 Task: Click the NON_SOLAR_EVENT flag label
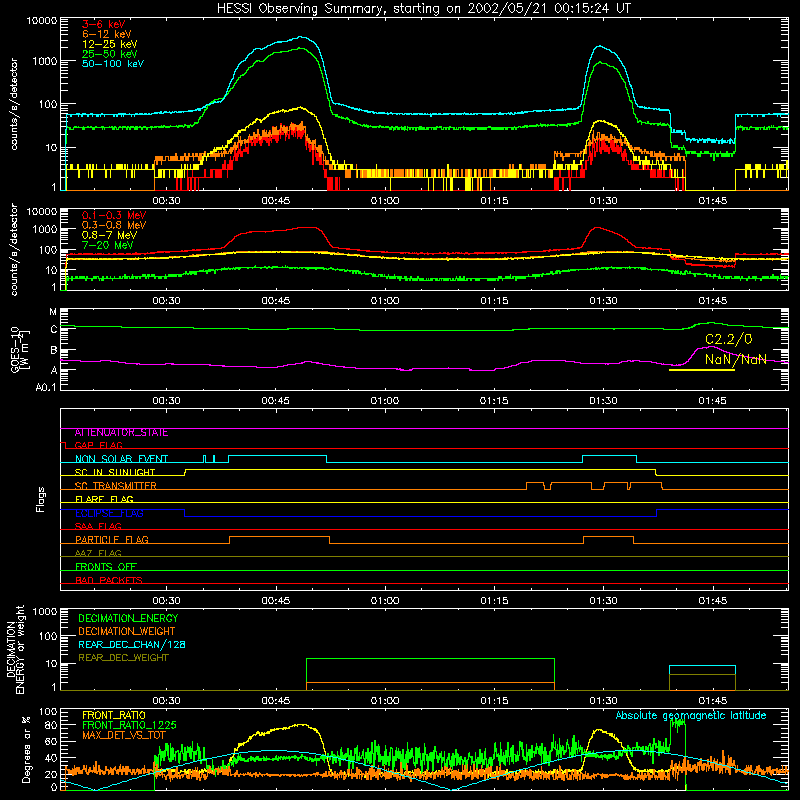pyautogui.click(x=121, y=459)
